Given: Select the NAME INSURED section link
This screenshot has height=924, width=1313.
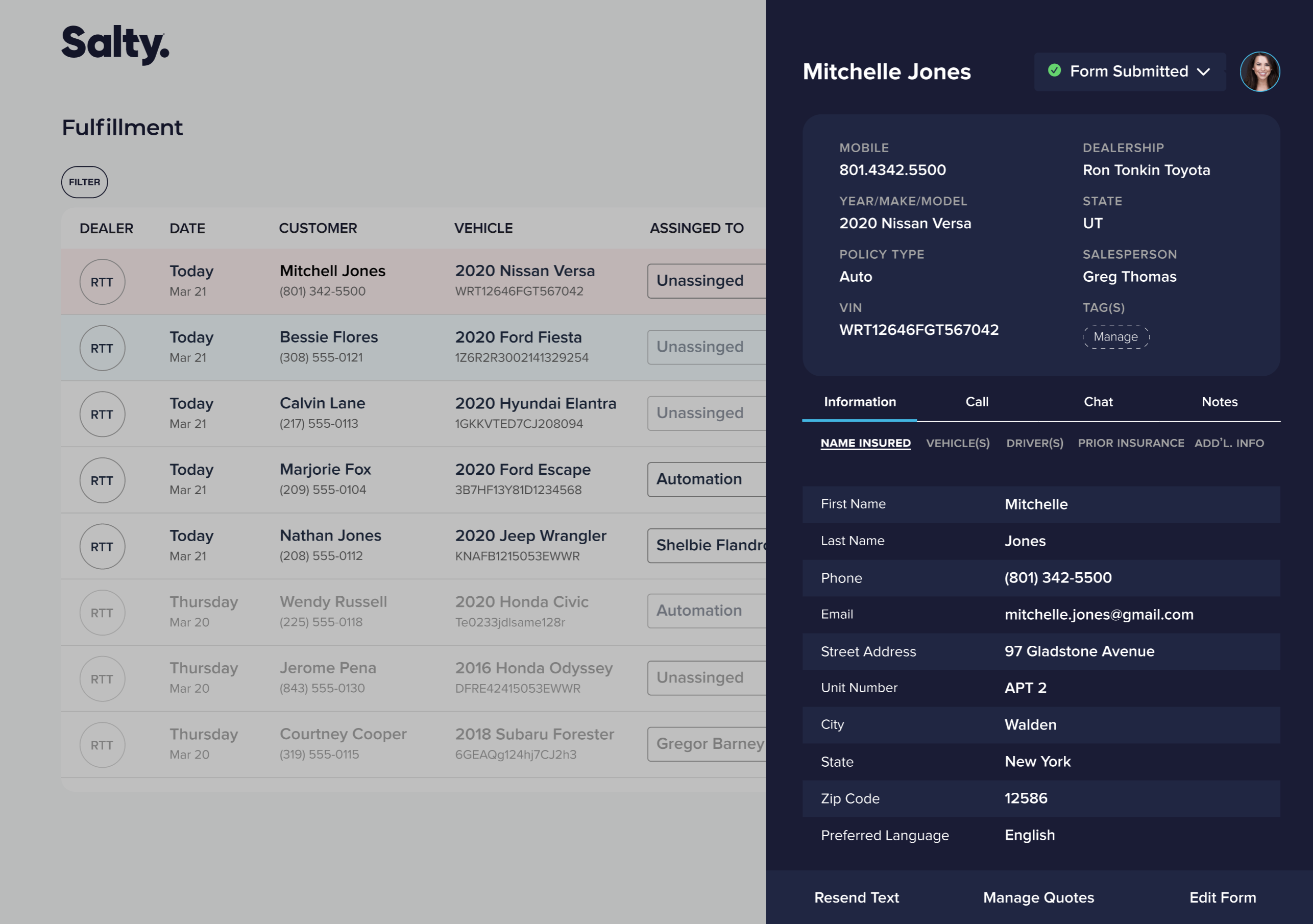Looking at the screenshot, I should click(865, 442).
